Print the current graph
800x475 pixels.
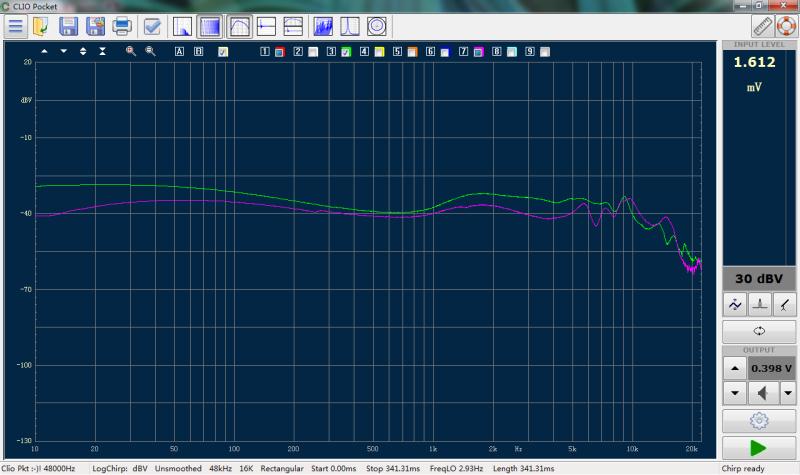point(122,26)
